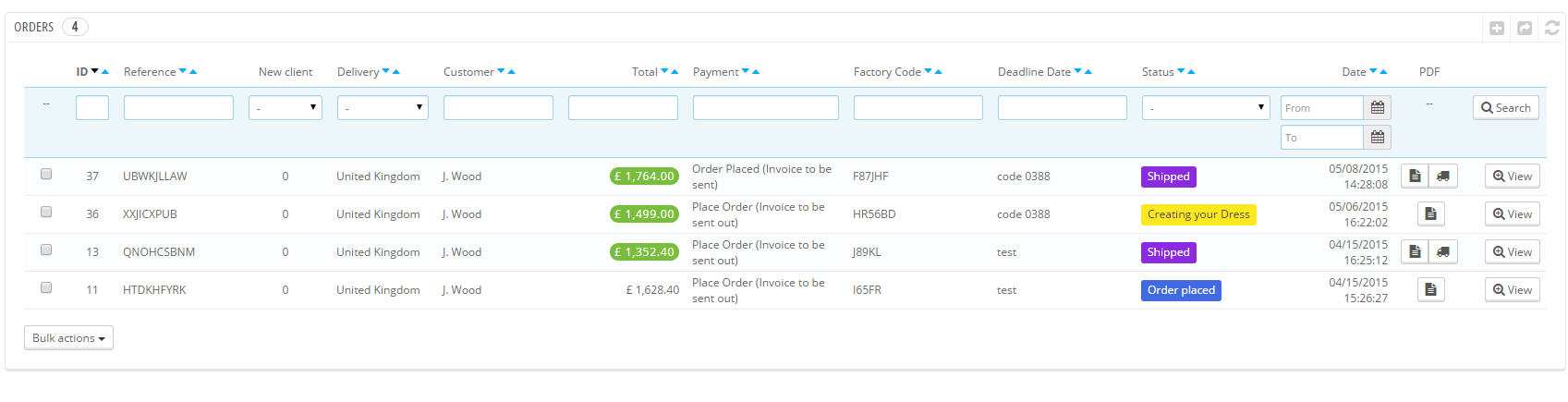Open invoice PDF for order HTDKHFYRK

tap(1430, 290)
